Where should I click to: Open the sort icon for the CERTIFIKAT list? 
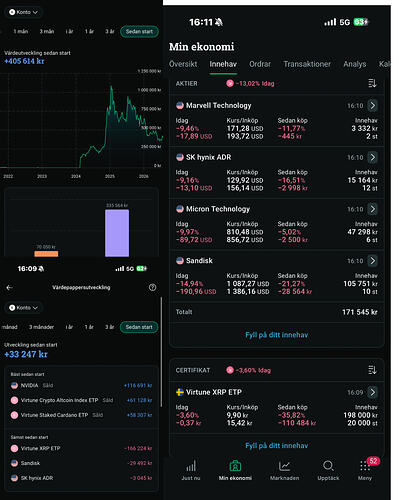(x=372, y=370)
